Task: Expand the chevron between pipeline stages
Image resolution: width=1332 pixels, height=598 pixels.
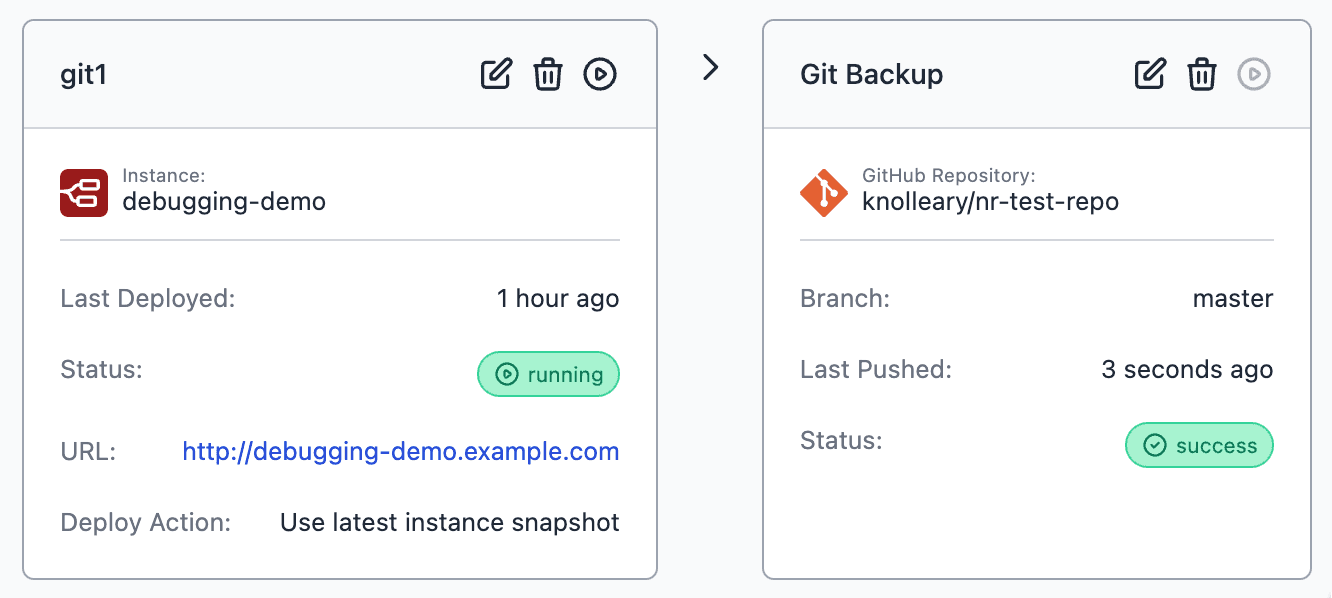Action: (x=710, y=67)
